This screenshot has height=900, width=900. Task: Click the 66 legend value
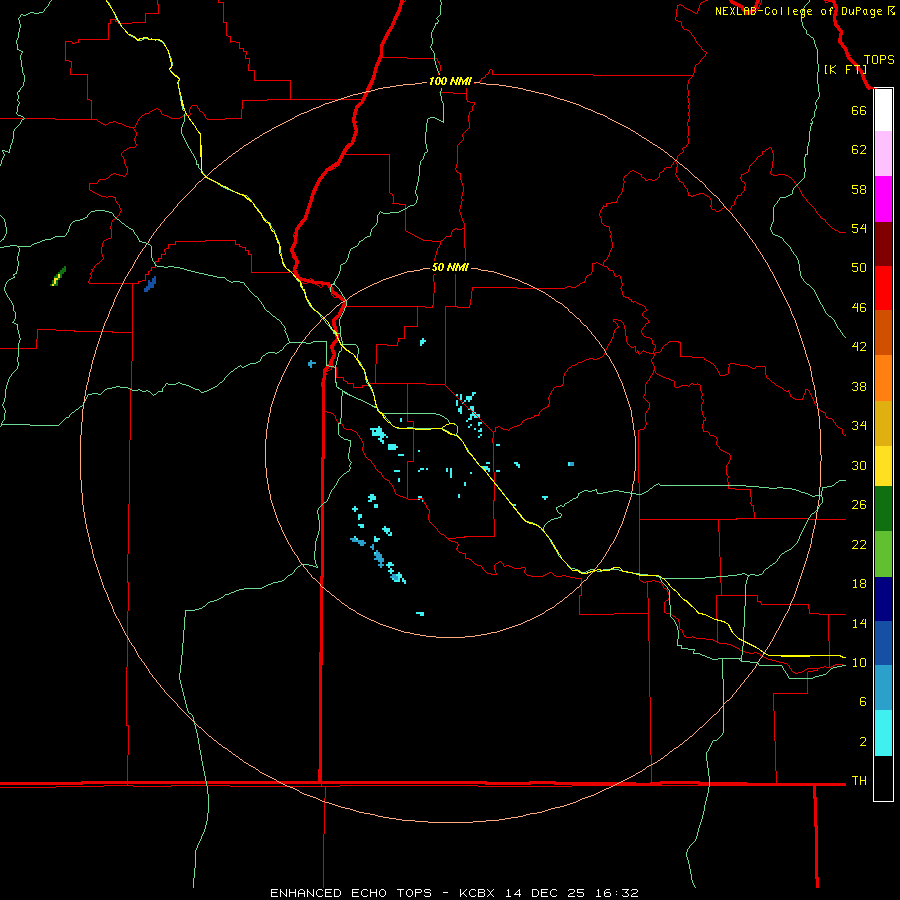pos(859,110)
